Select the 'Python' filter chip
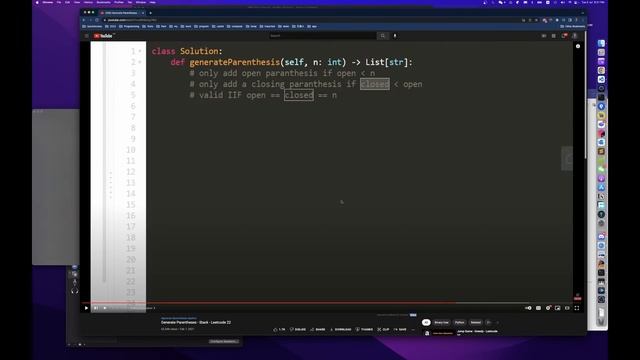The image size is (640, 360). click(459, 322)
